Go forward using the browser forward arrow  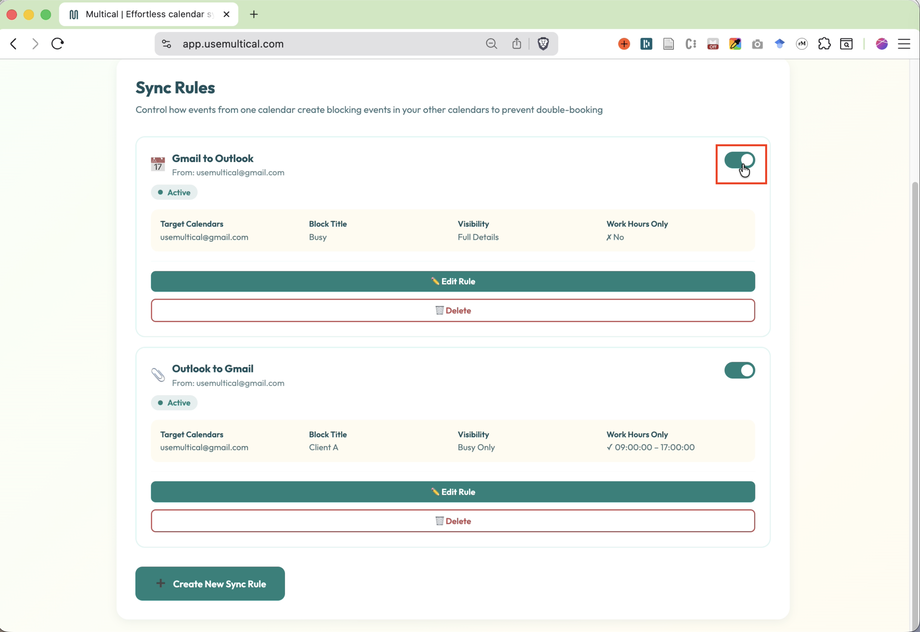tap(35, 43)
